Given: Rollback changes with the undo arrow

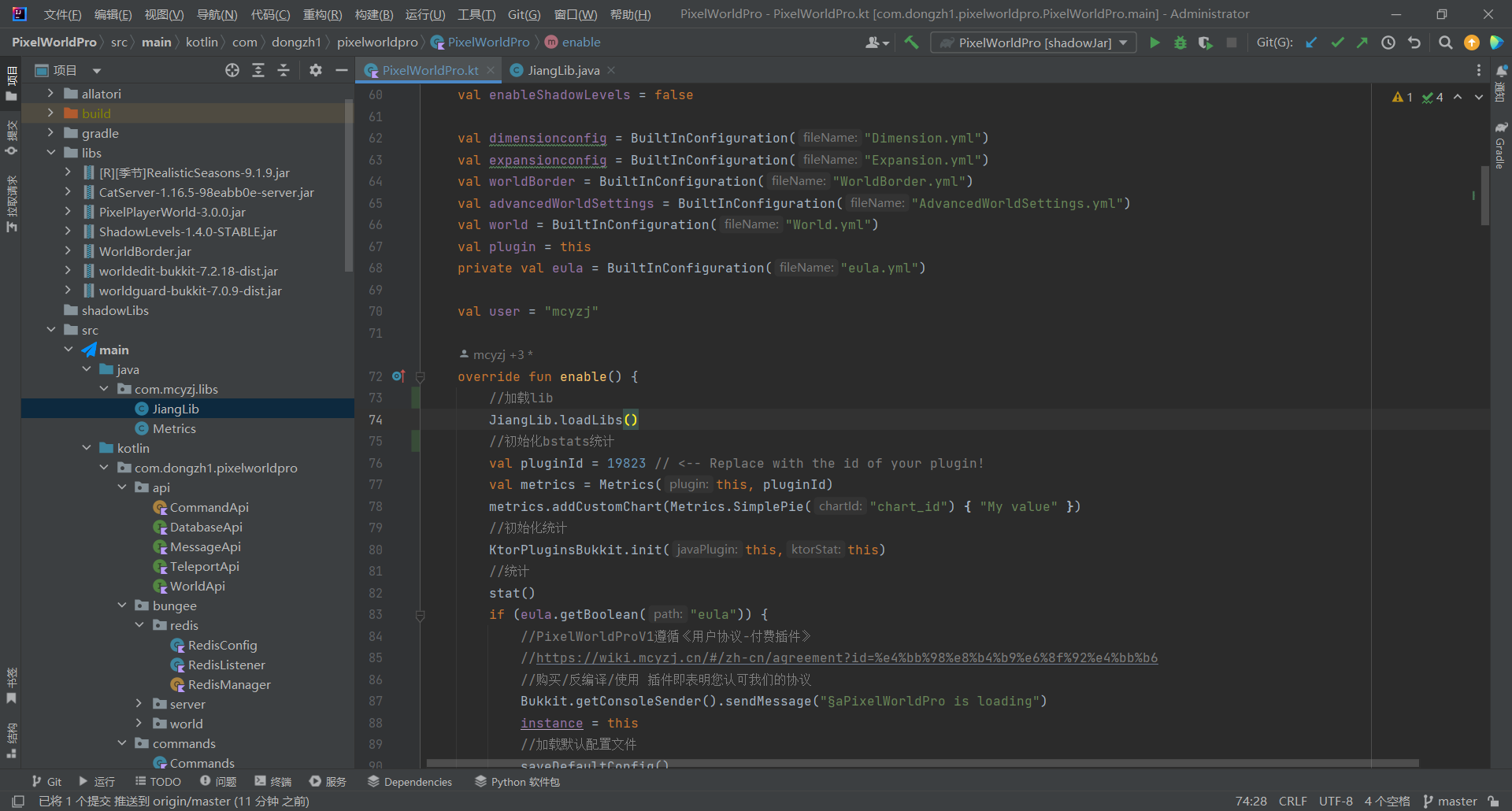Looking at the screenshot, I should [1414, 43].
